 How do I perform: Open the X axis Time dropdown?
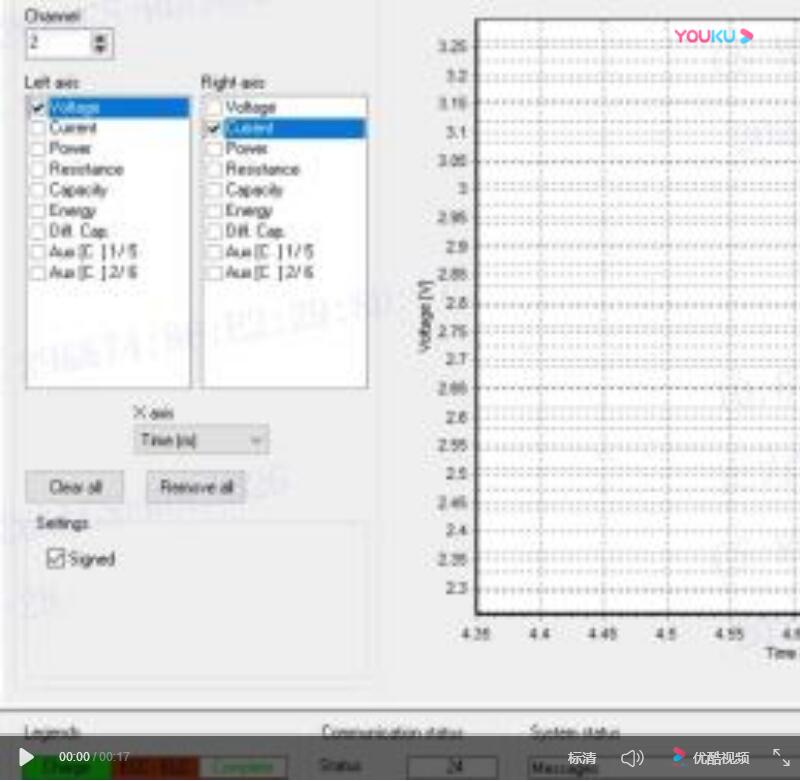(201, 440)
